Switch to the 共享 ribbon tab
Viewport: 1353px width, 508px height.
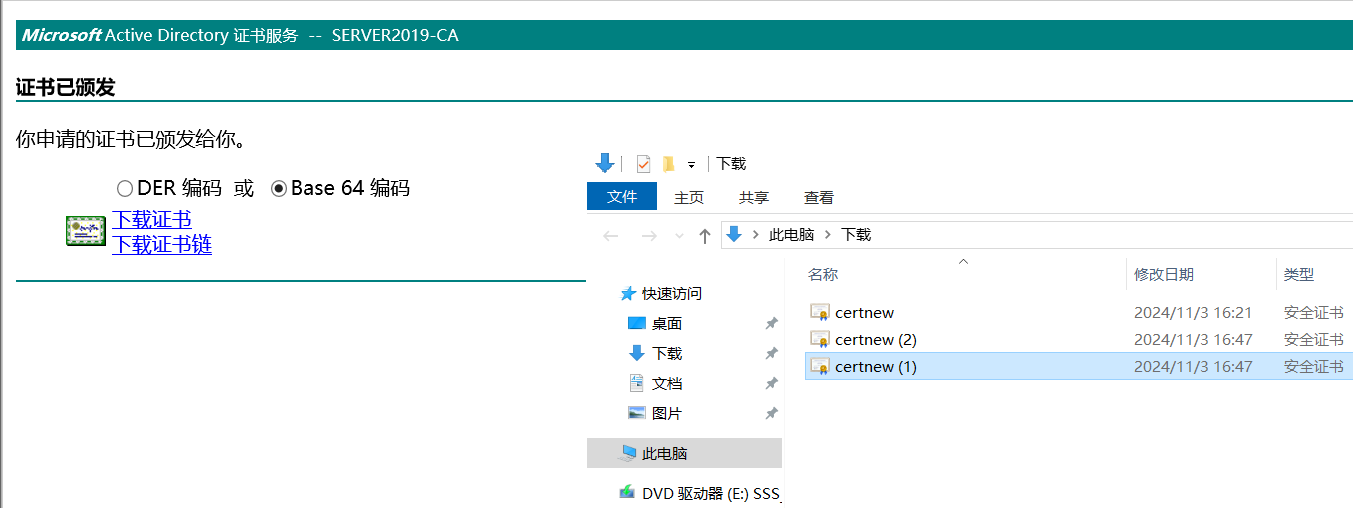(754, 197)
